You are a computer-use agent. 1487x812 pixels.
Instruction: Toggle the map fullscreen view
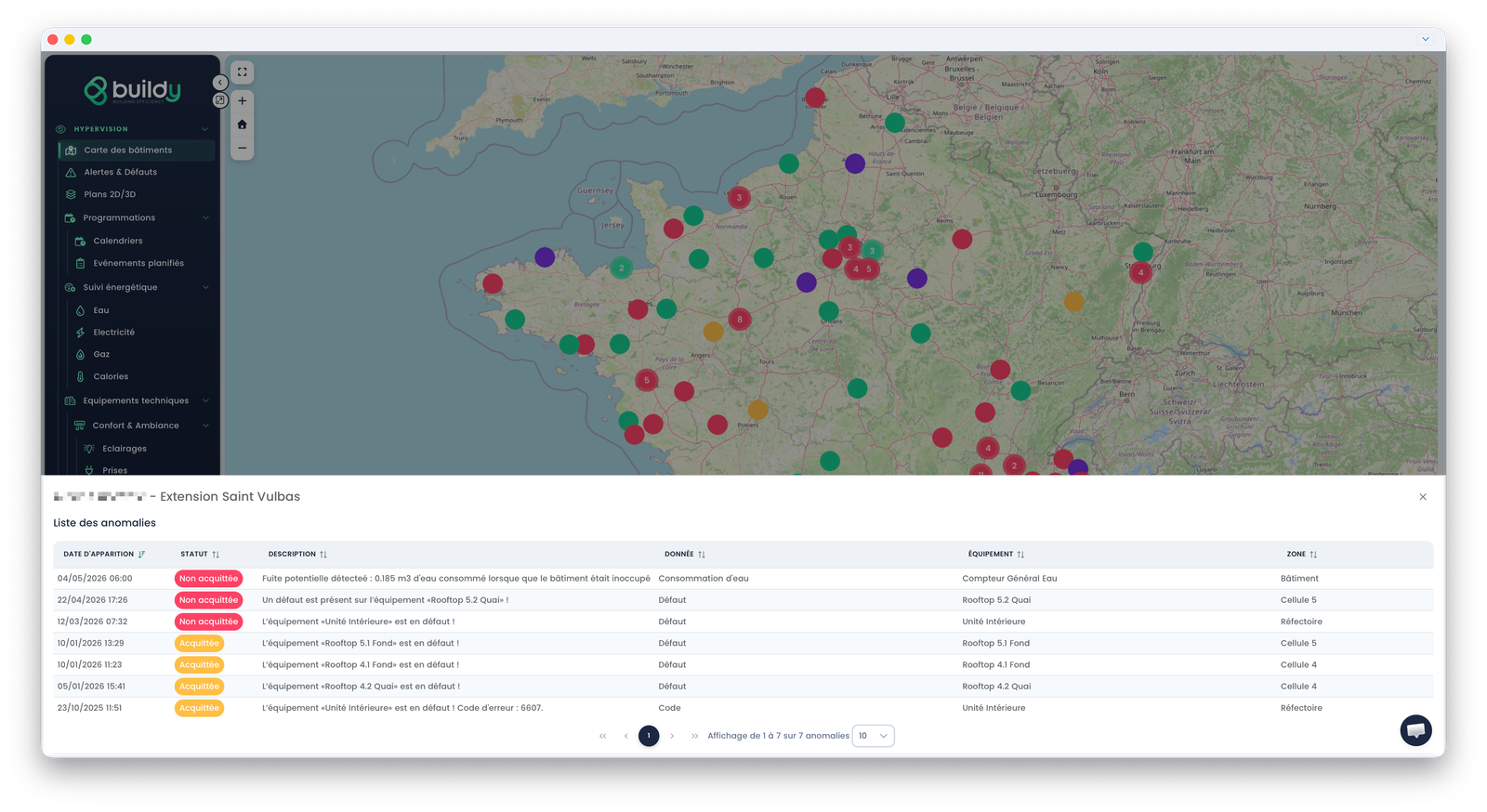click(242, 72)
